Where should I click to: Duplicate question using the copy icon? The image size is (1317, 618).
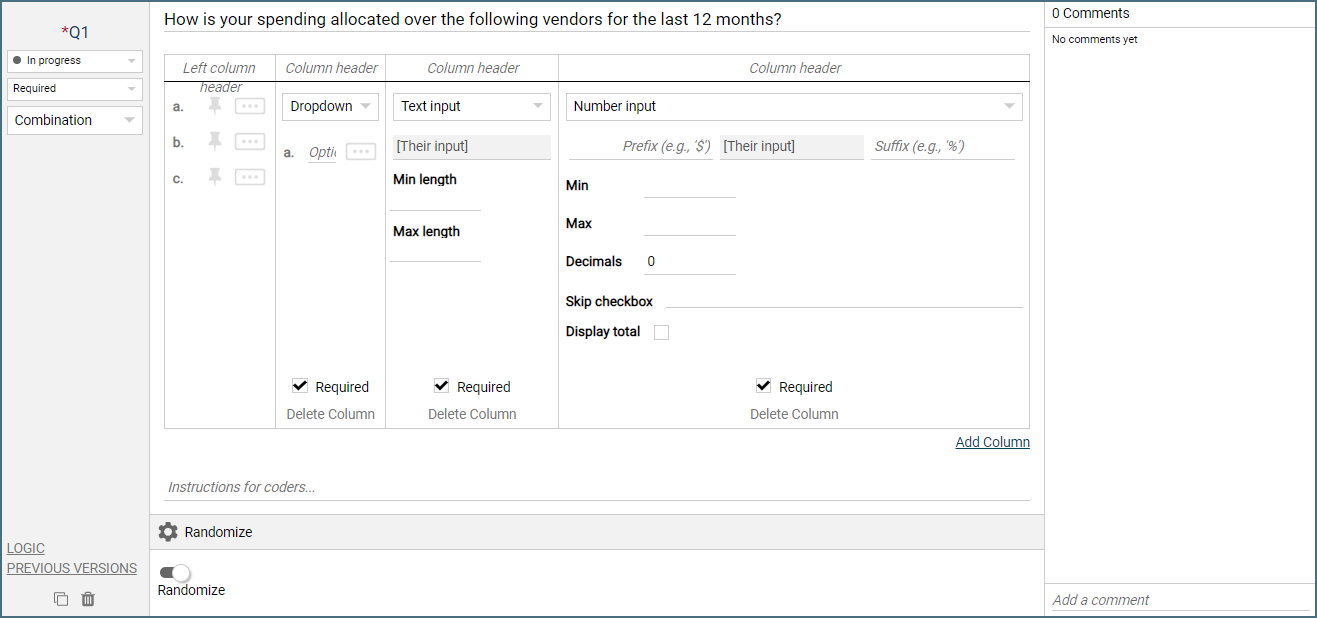point(61,599)
